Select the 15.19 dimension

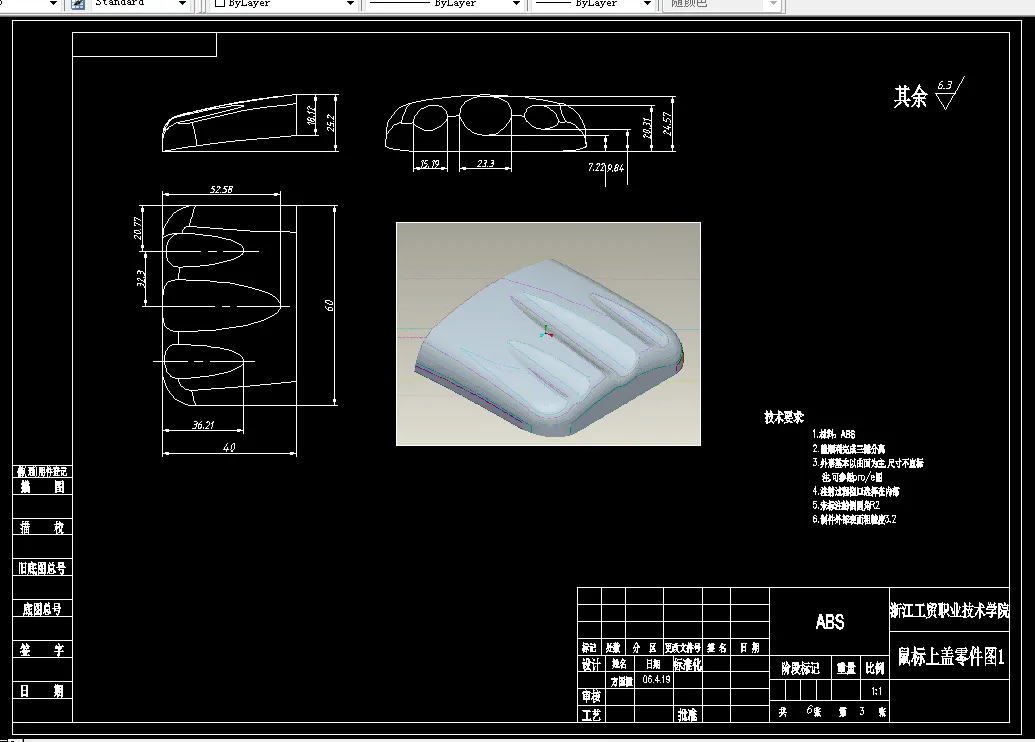tap(430, 164)
